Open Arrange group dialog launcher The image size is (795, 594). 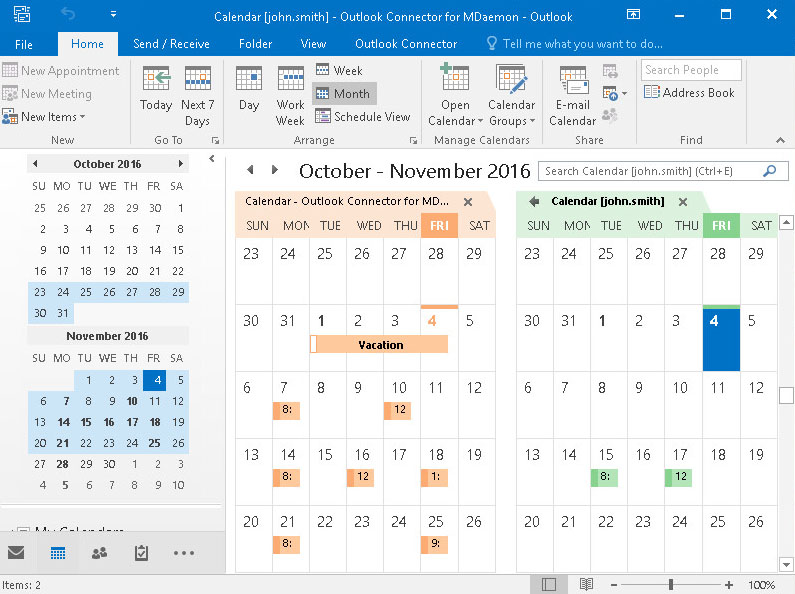click(413, 140)
